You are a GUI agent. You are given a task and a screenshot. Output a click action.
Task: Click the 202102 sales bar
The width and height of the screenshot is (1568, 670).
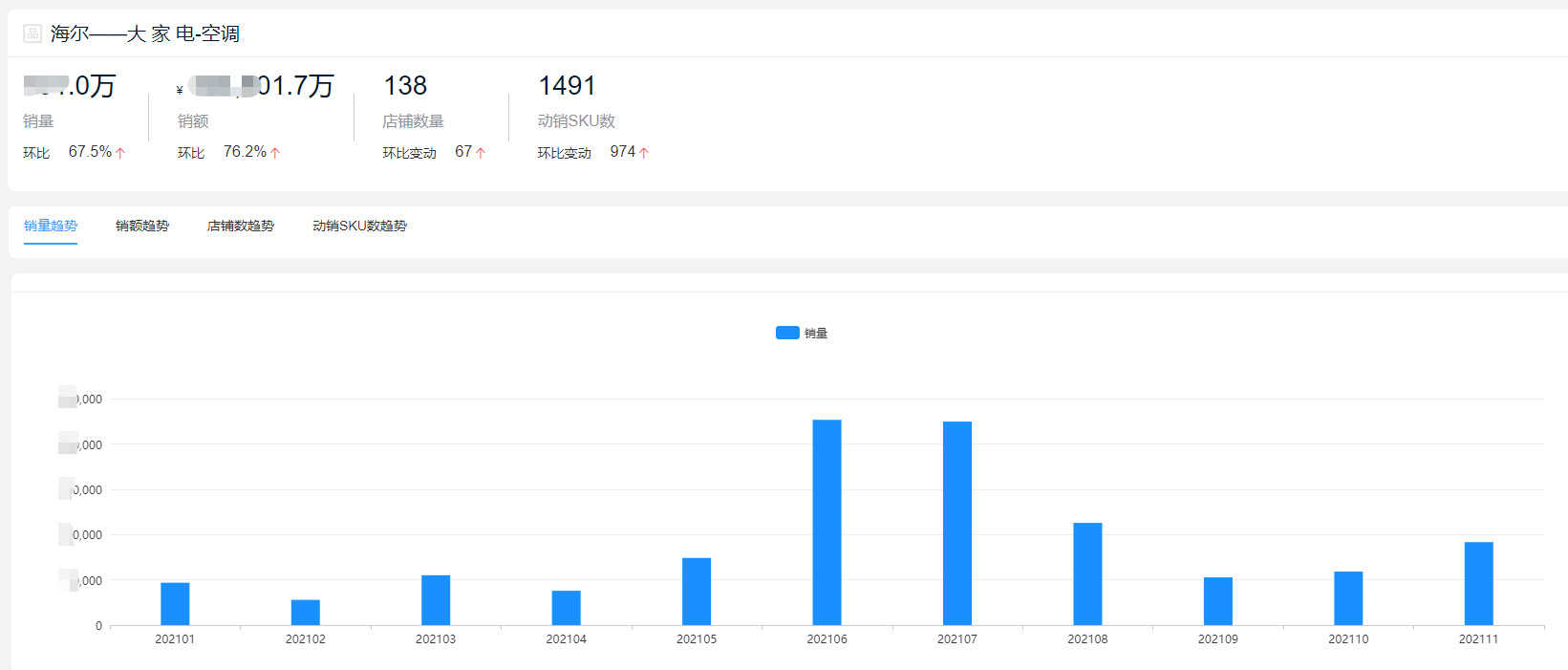click(x=306, y=613)
